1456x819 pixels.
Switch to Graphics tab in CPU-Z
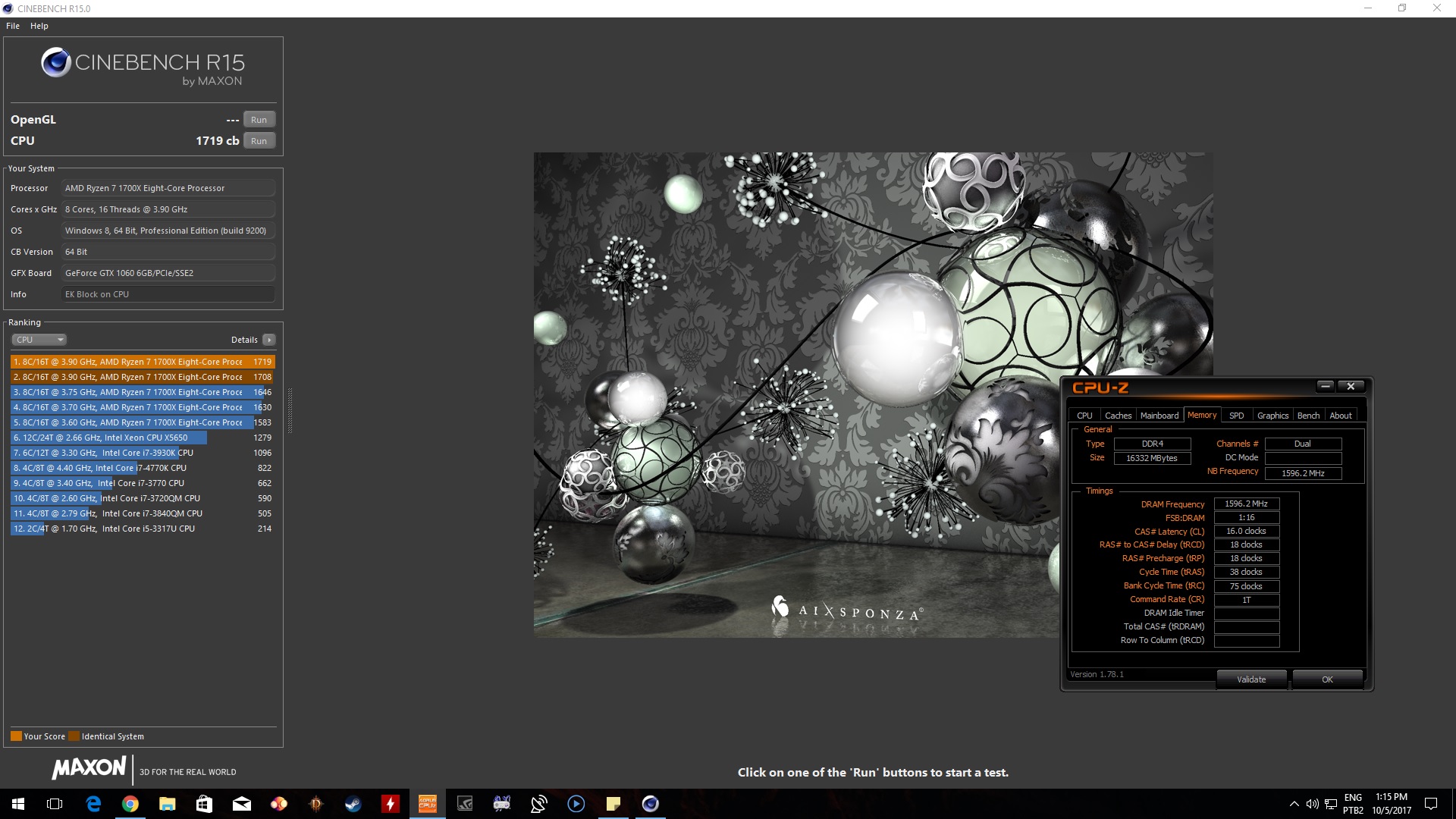(x=1272, y=416)
